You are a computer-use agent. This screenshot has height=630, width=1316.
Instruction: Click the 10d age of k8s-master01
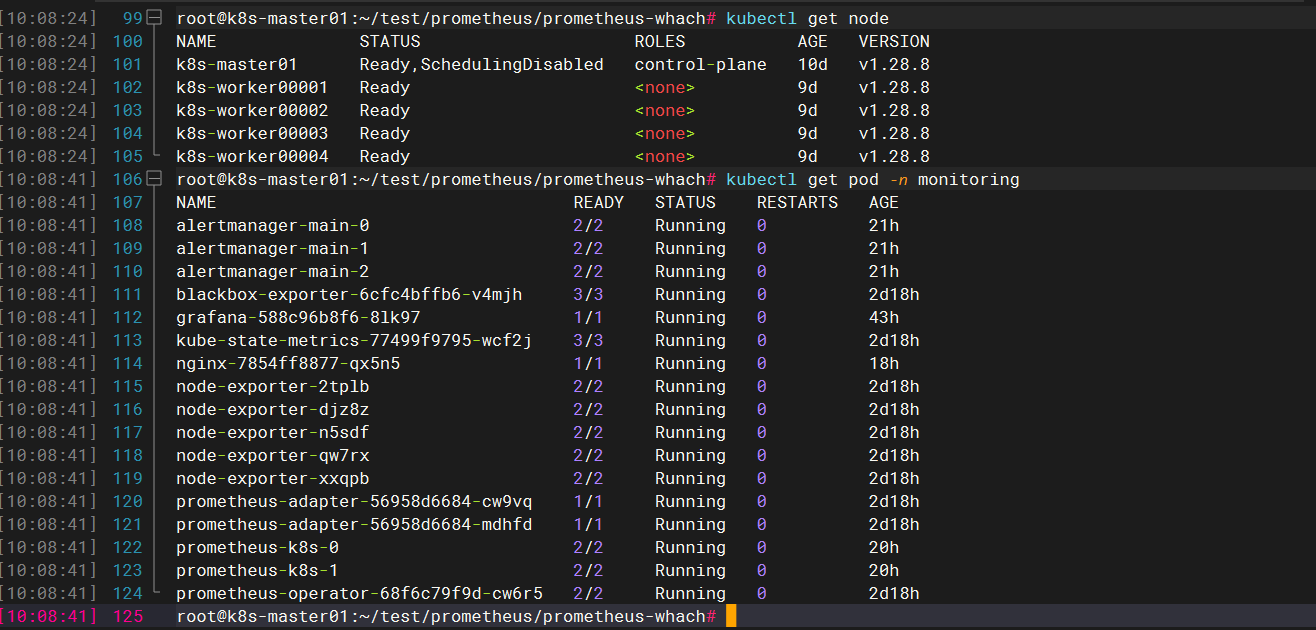813,64
